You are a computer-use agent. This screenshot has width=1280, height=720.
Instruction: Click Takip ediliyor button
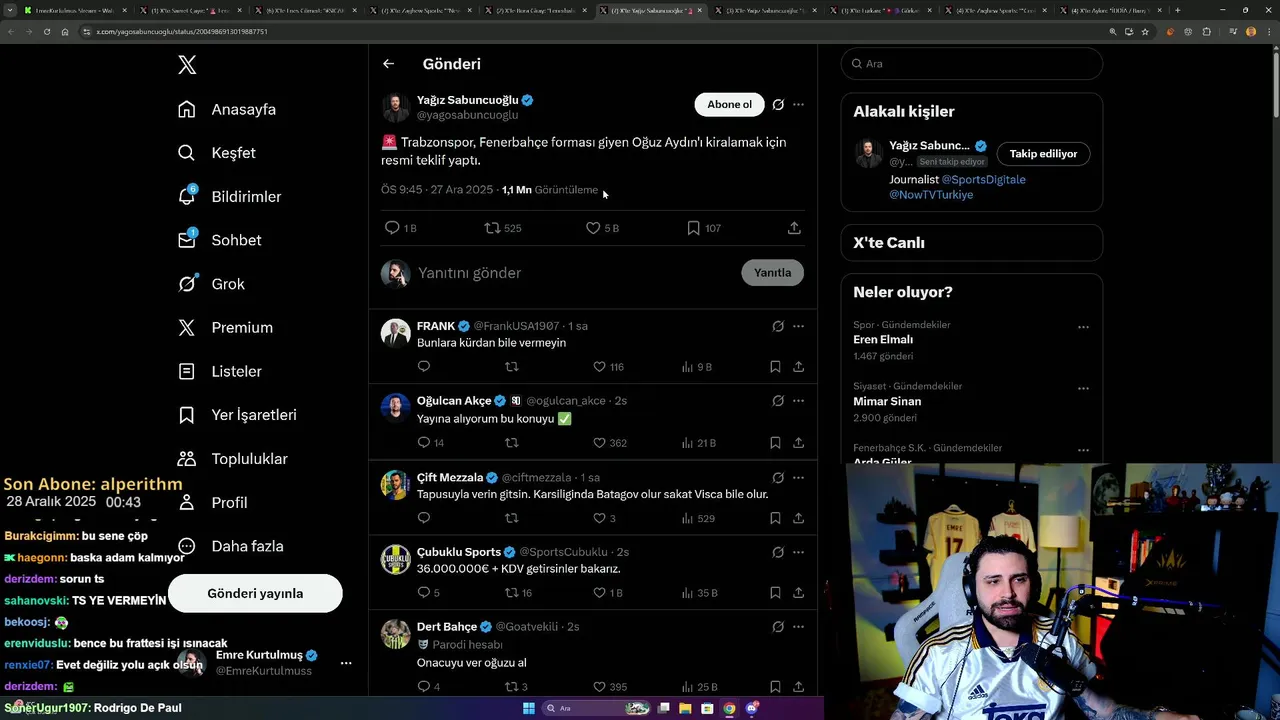point(1043,154)
